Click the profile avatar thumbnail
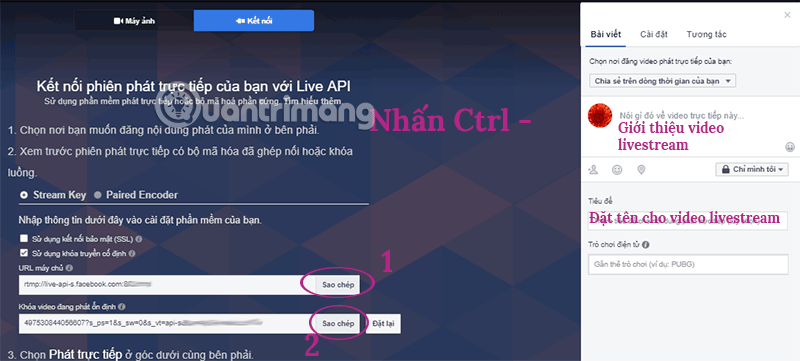This screenshot has width=800, height=361. pyautogui.click(x=600, y=115)
